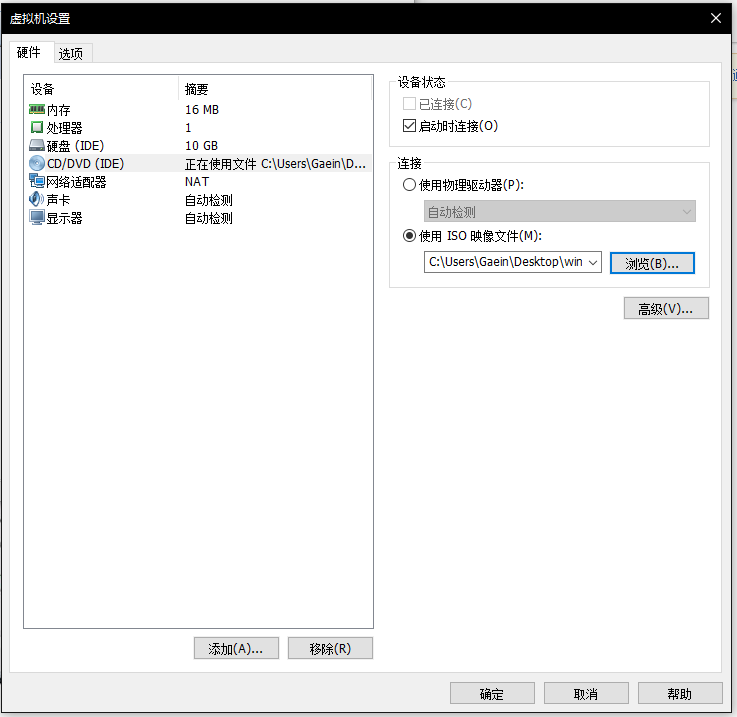
Task: Open 高级(V)... settings
Action: coord(666,308)
